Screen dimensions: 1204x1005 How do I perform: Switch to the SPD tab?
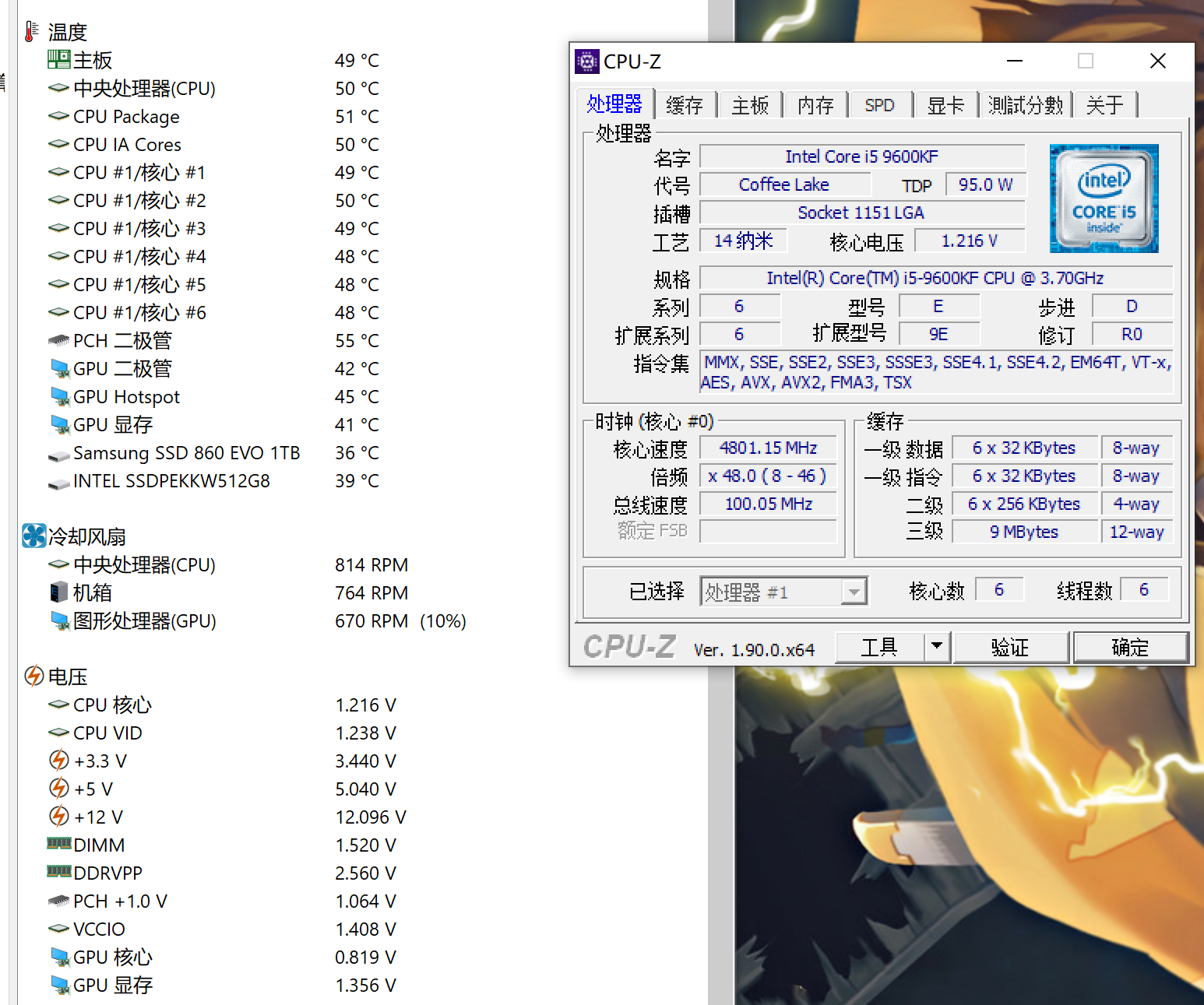click(x=879, y=104)
